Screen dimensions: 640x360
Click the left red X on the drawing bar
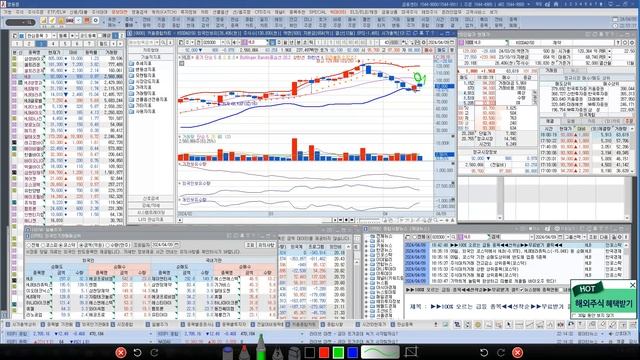120,352
